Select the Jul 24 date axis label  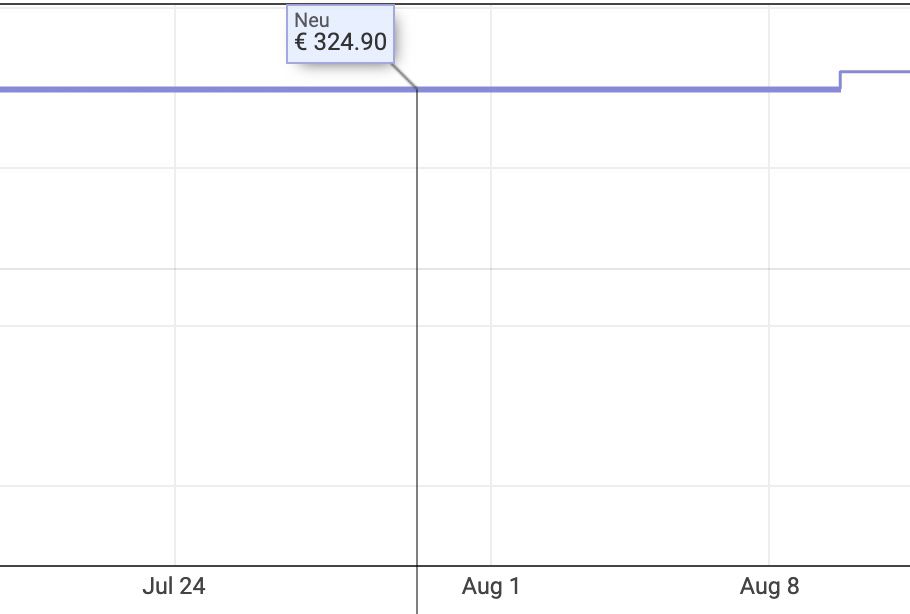pyautogui.click(x=174, y=586)
